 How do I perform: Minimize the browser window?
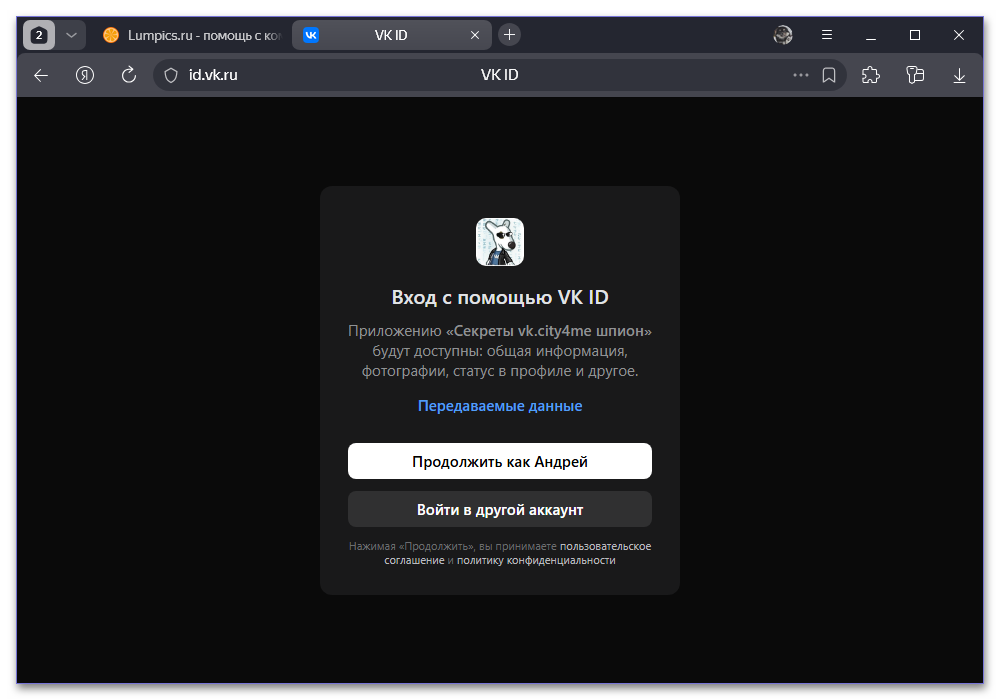871,35
